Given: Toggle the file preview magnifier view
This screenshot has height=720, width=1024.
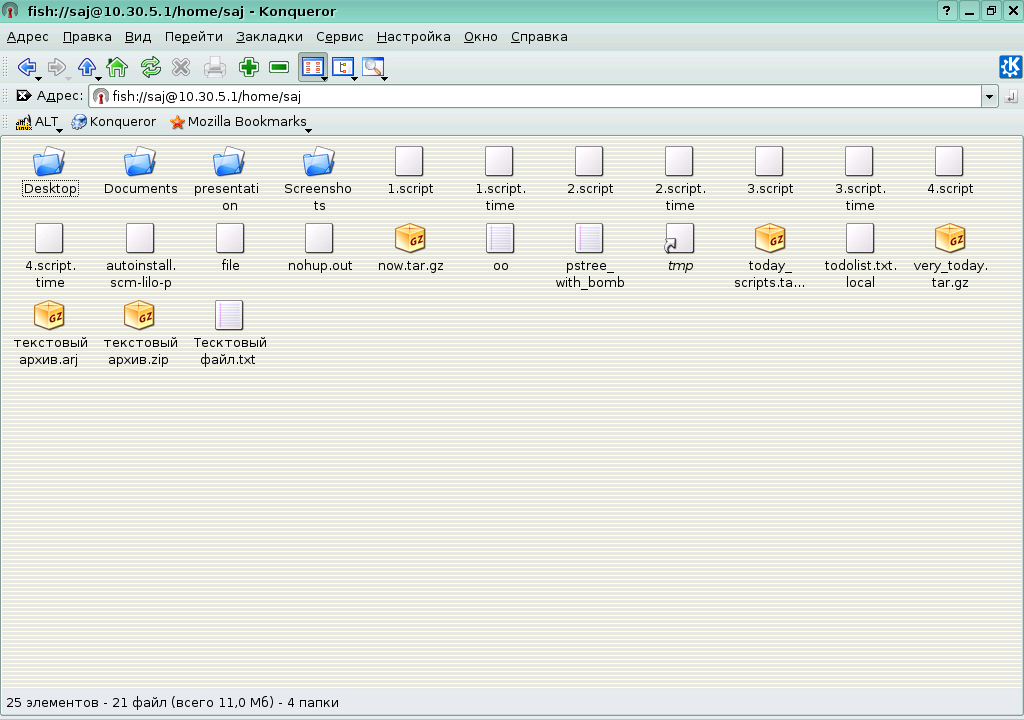Looking at the screenshot, I should pyautogui.click(x=373, y=67).
